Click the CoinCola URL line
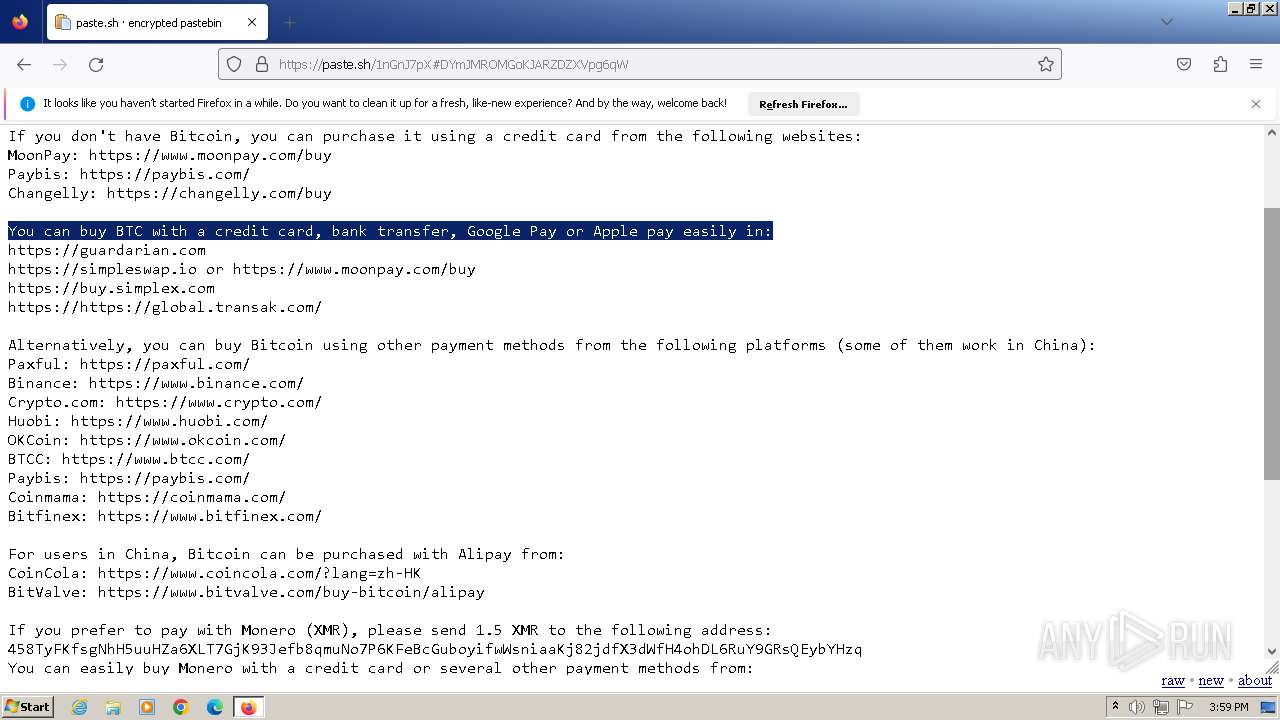 pos(214,573)
